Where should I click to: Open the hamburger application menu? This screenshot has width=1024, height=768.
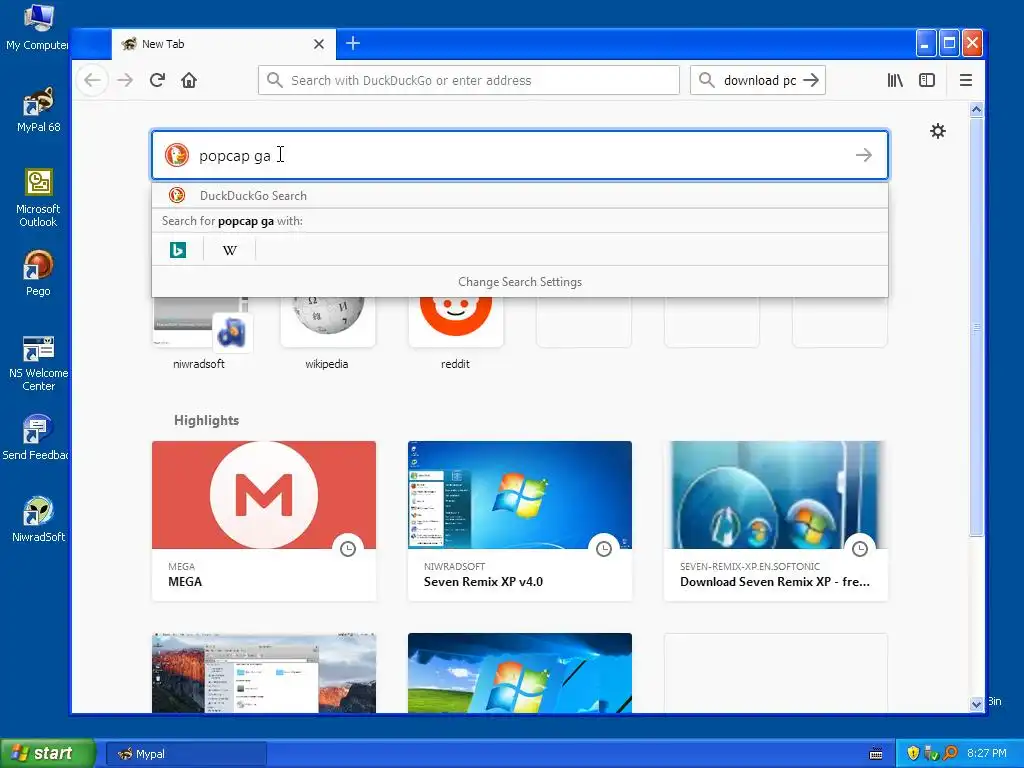click(x=965, y=80)
